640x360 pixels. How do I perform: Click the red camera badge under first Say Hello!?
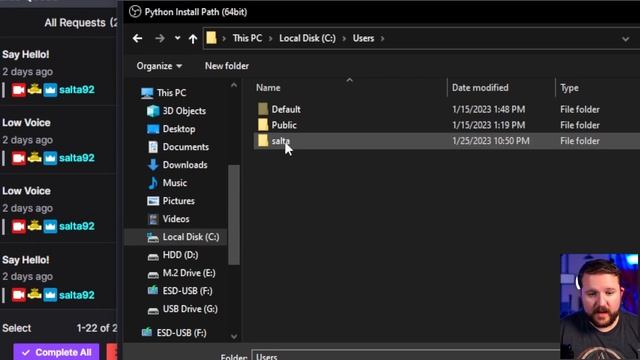pyautogui.click(x=18, y=90)
